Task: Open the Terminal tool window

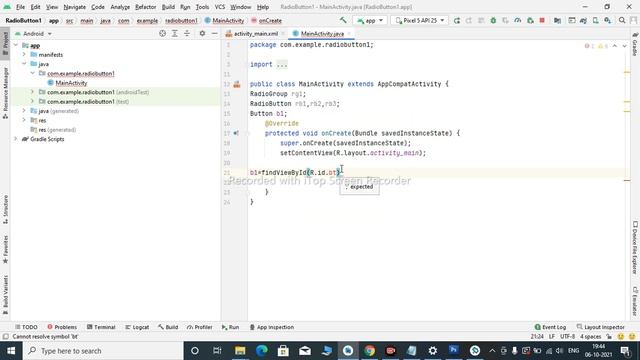Action: [x=101, y=327]
